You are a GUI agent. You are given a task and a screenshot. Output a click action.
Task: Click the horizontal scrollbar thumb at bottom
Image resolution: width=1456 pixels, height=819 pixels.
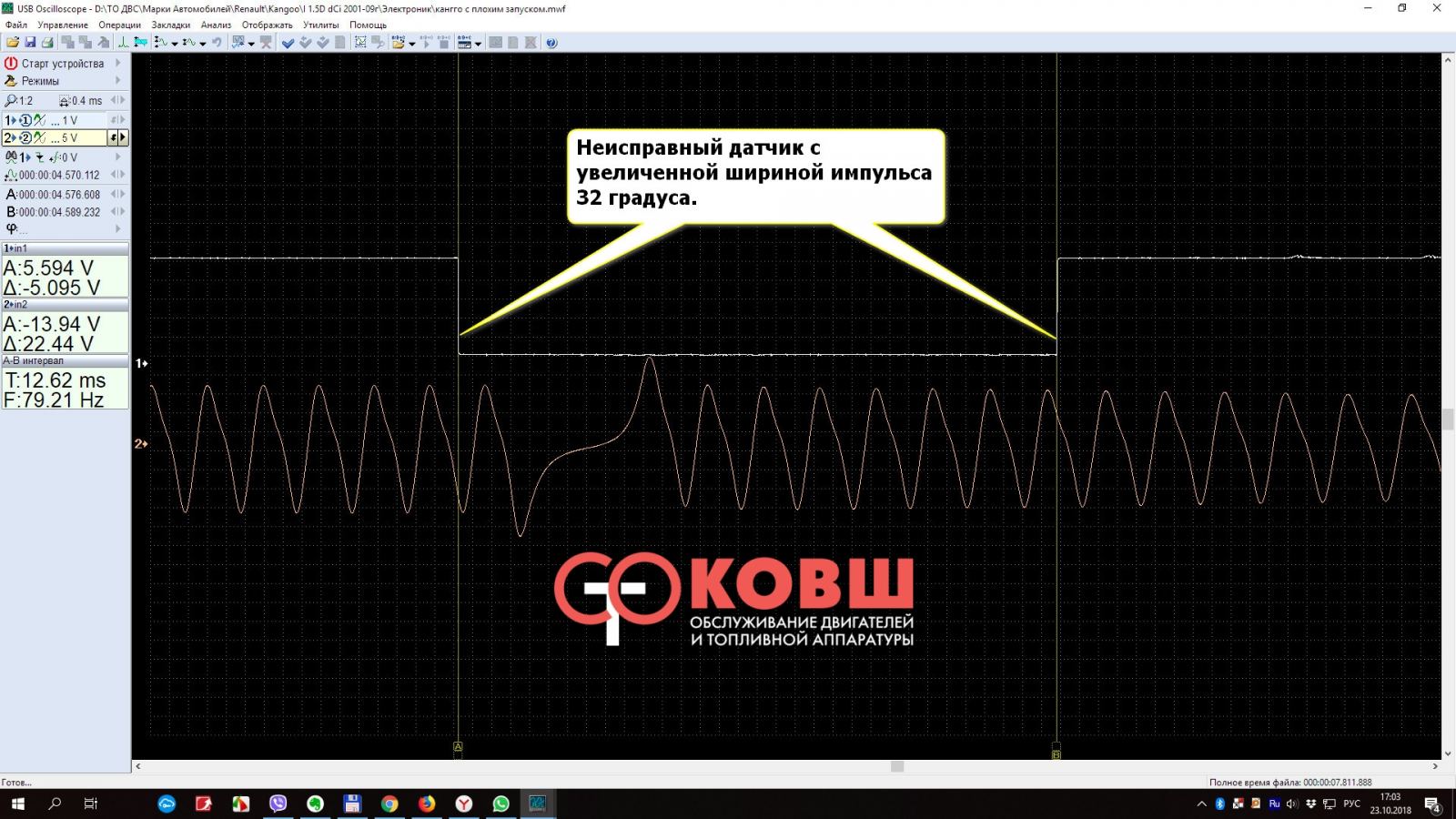coord(897,766)
